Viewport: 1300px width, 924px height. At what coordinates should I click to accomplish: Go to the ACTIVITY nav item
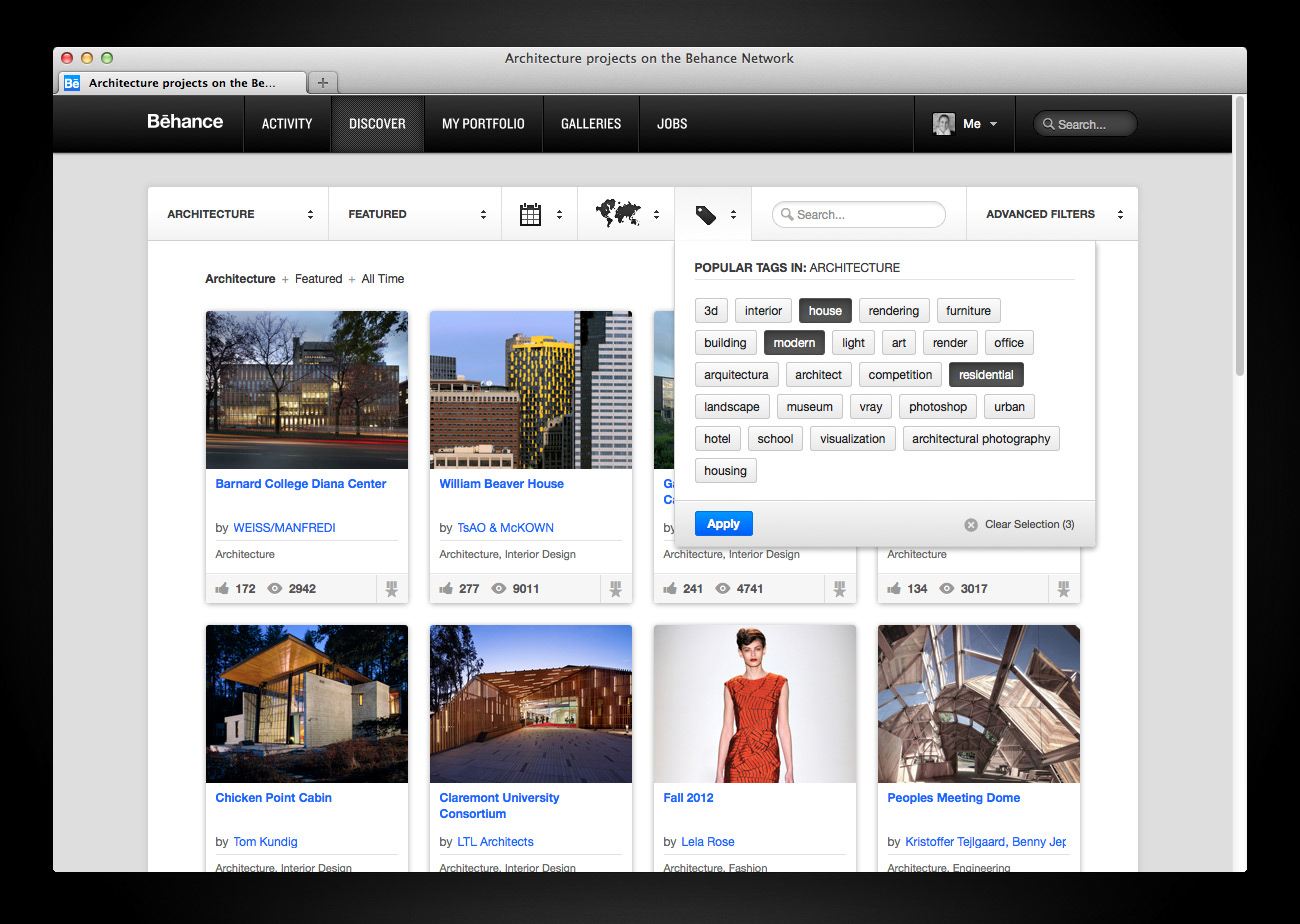pos(287,124)
